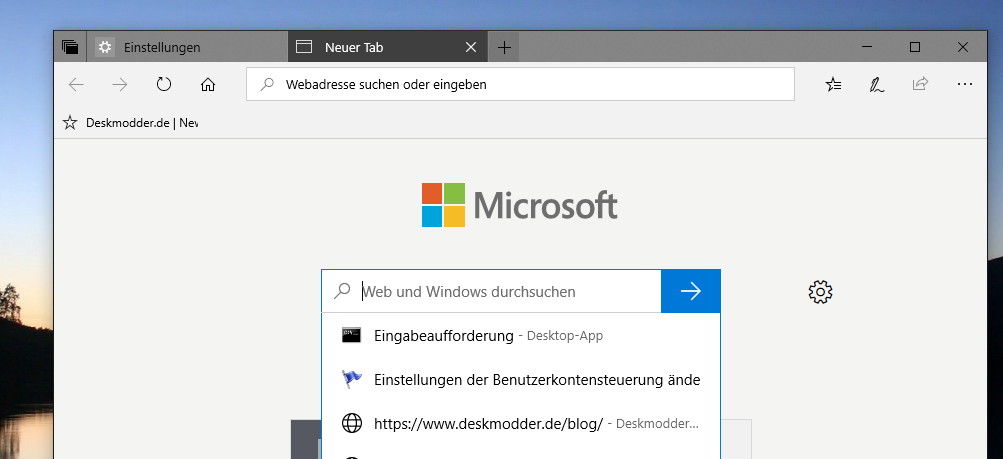Viewport: 1003px width, 459px height.
Task: Switch to the Neuer Tab tab
Action: pos(388,47)
